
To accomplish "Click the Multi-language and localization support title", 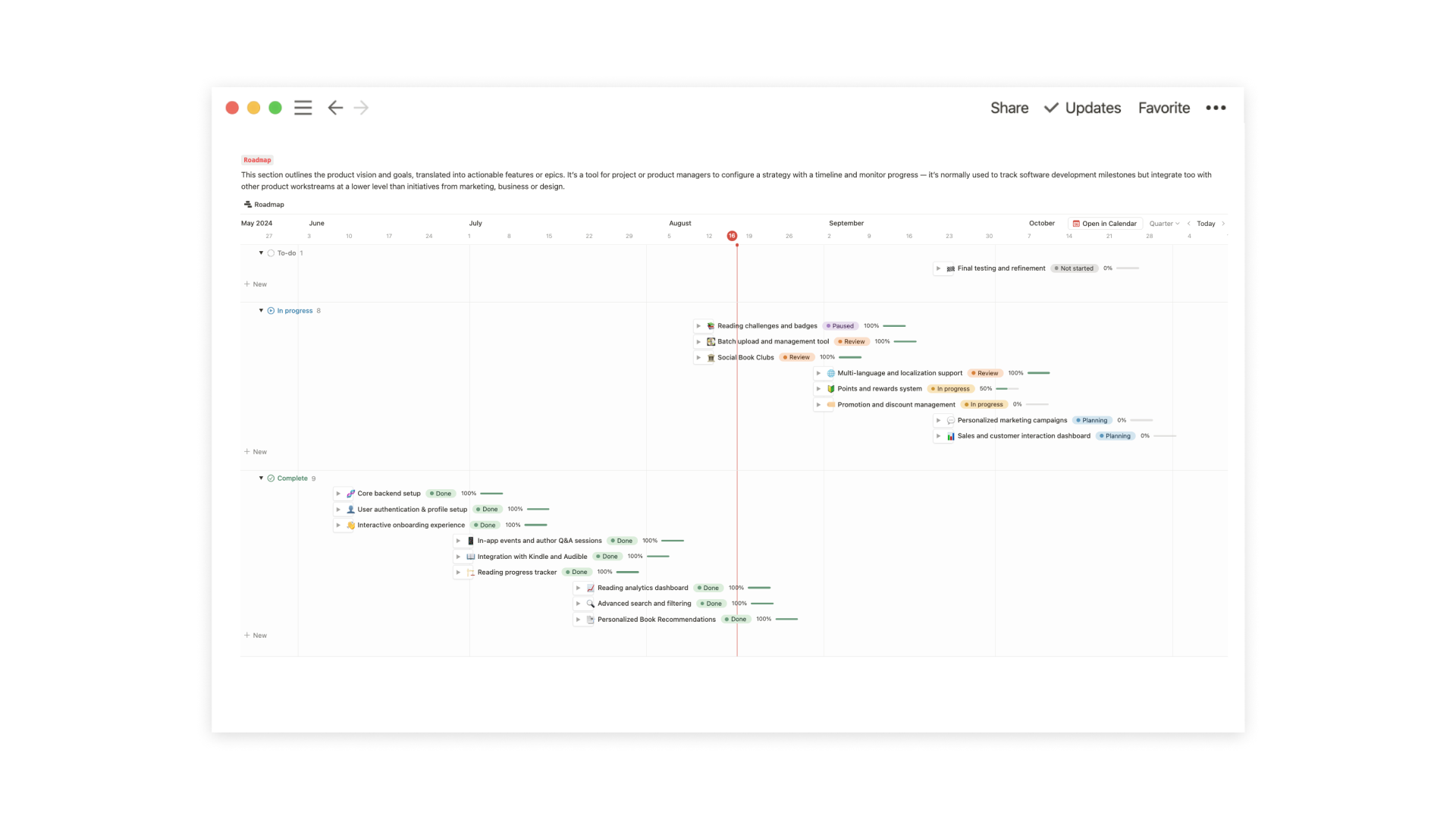I will point(899,373).
